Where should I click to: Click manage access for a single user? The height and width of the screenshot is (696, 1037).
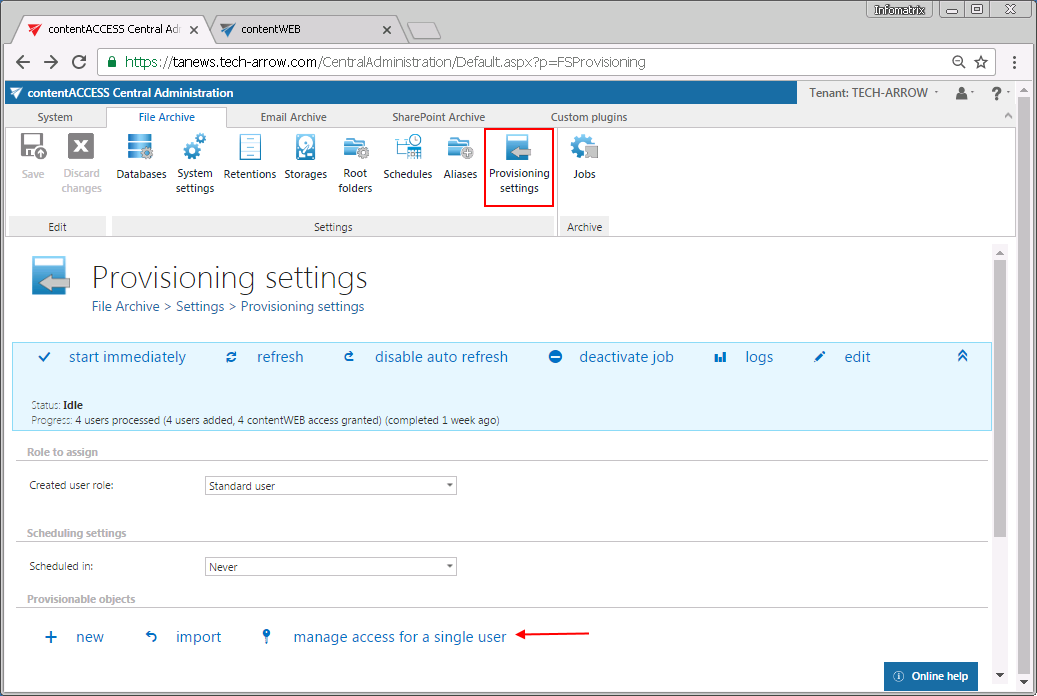(399, 637)
